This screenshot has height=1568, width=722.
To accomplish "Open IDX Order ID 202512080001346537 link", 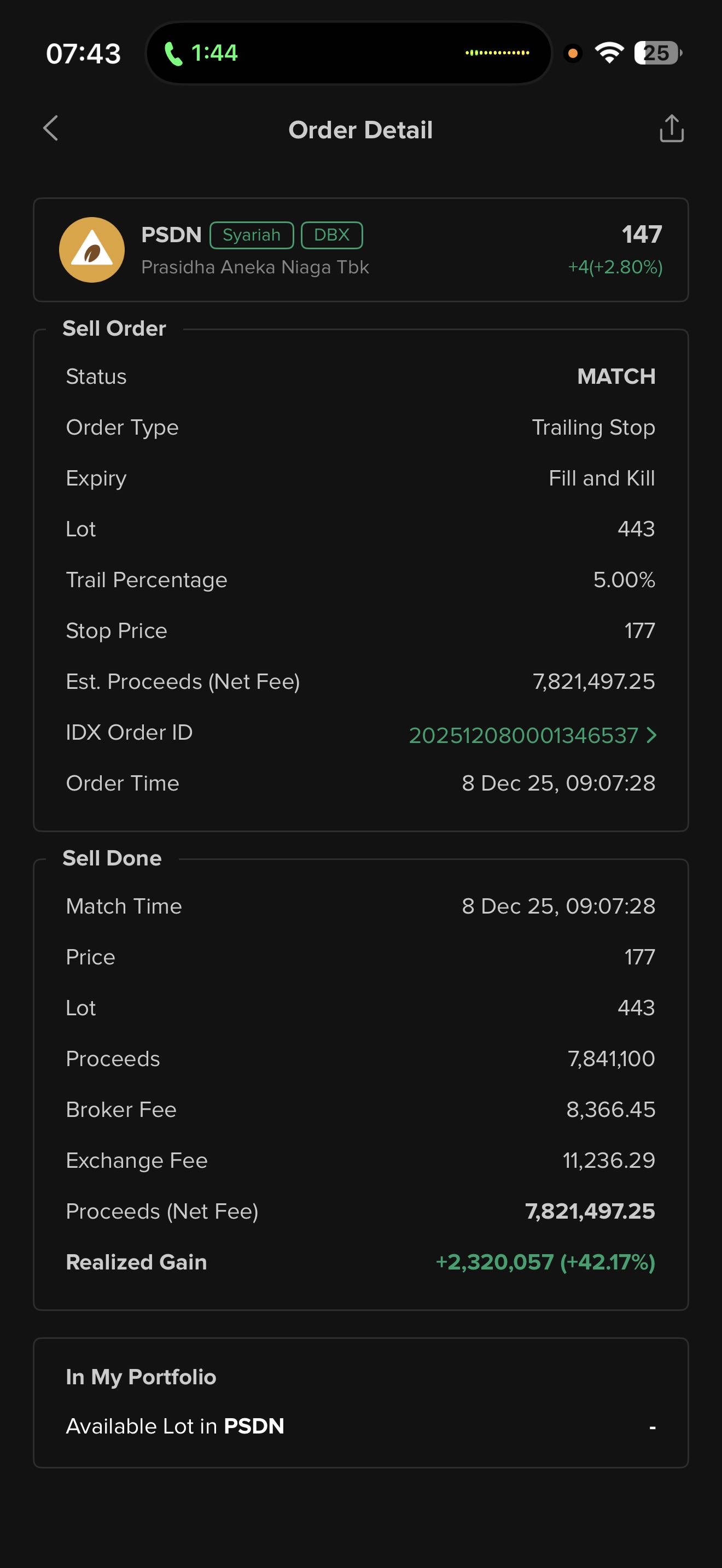I will (523, 735).
